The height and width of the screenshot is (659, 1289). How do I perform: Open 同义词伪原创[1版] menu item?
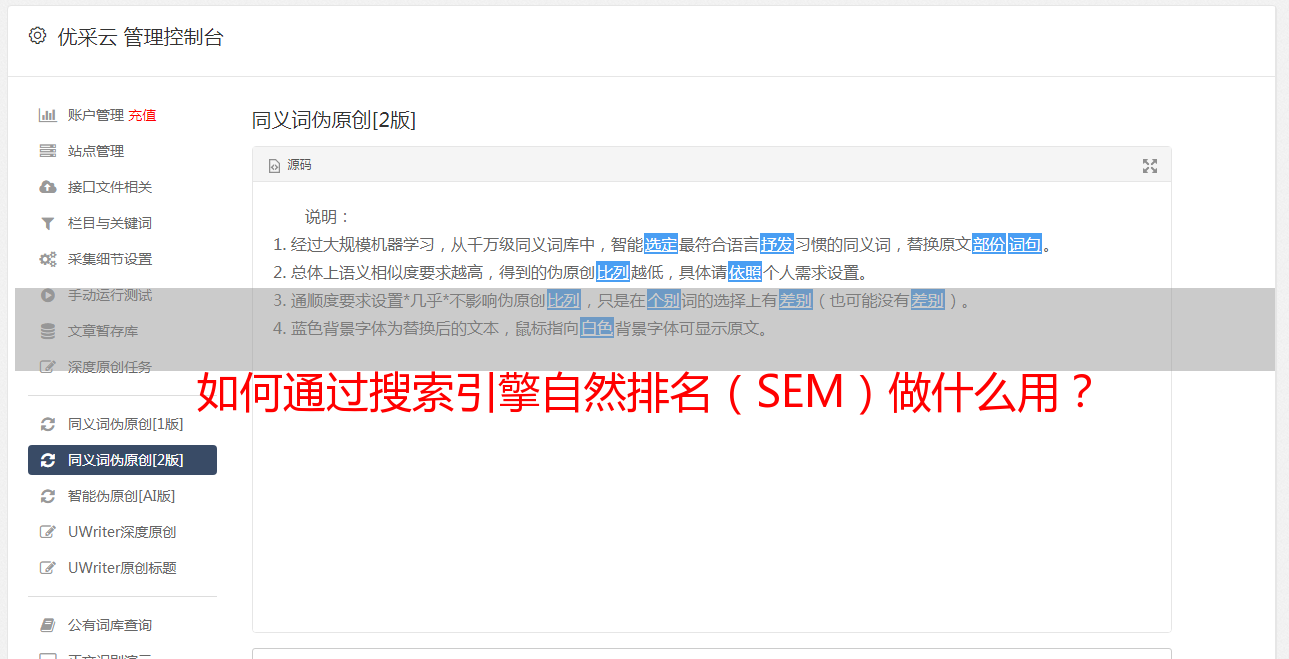point(122,424)
